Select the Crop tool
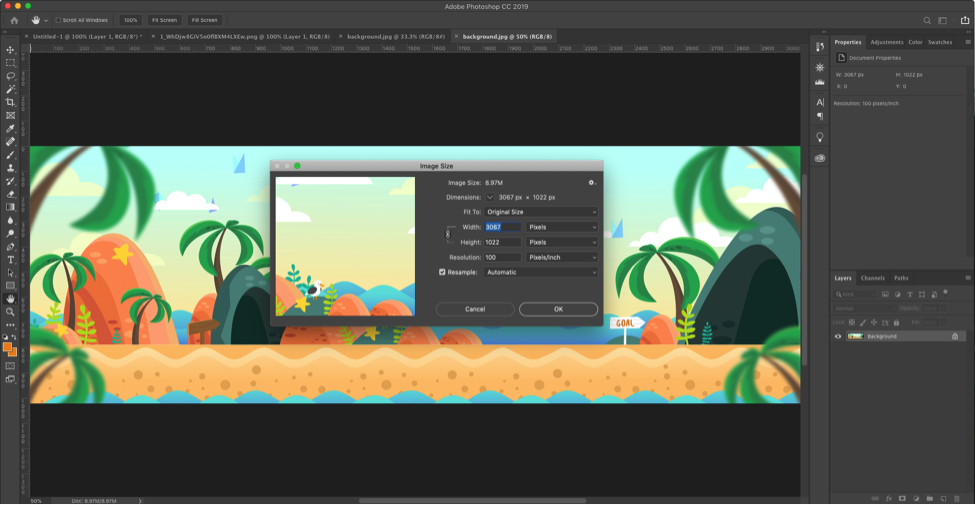Screen dimensions: 975x505 [x=11, y=102]
